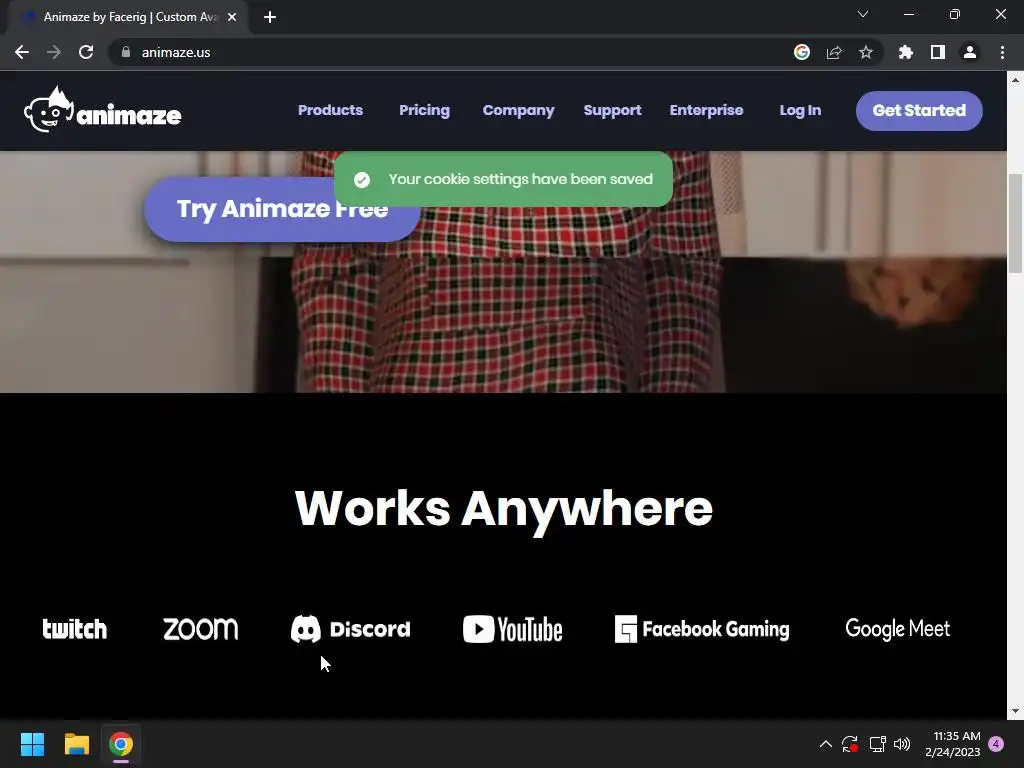
Task: Click the browser forward arrow
Action: [x=54, y=52]
